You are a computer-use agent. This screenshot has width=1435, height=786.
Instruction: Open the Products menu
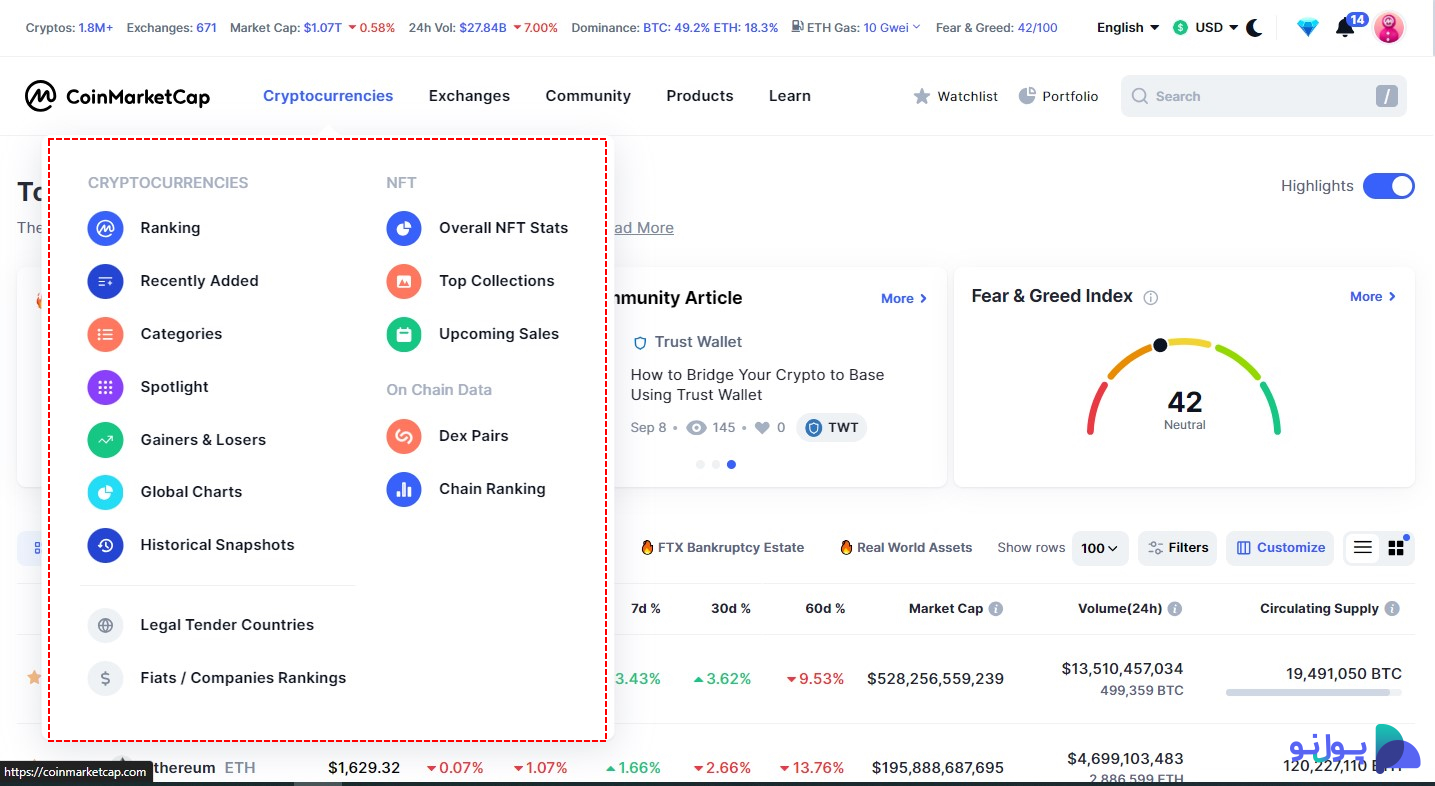click(700, 96)
